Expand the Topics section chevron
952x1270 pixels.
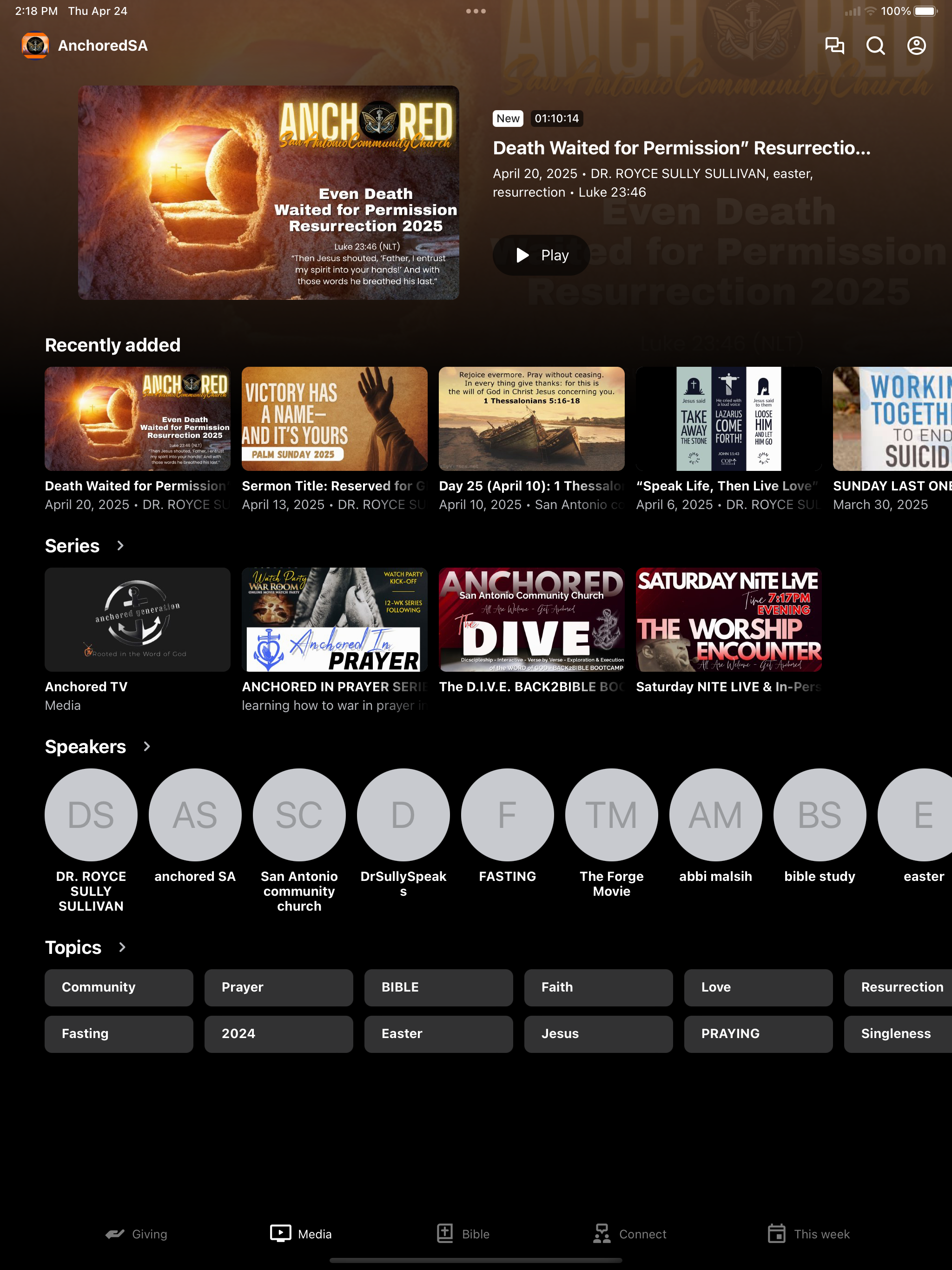click(122, 947)
